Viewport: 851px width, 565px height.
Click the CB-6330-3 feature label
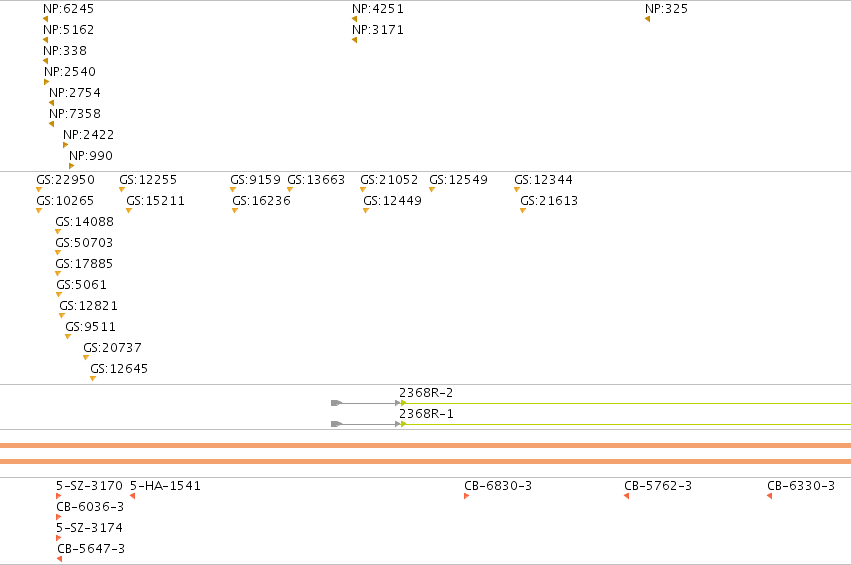coord(801,486)
